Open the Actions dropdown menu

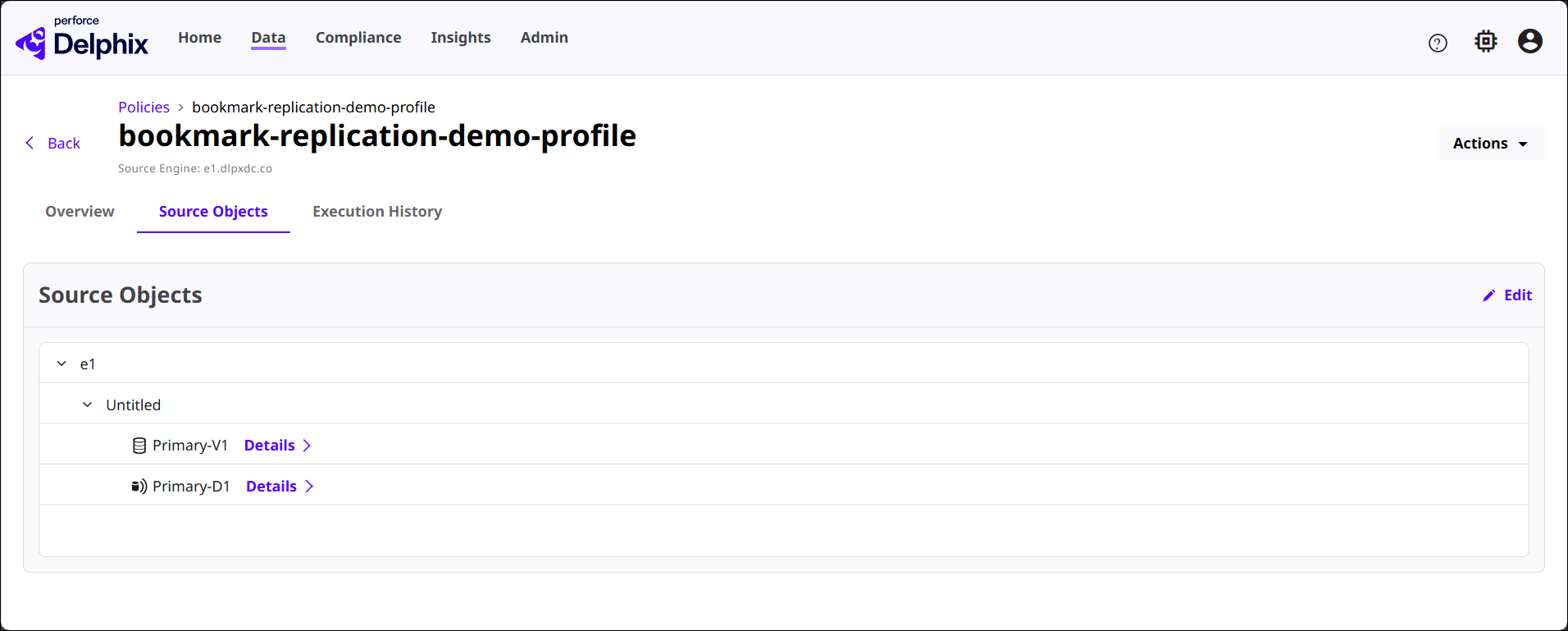(1490, 144)
